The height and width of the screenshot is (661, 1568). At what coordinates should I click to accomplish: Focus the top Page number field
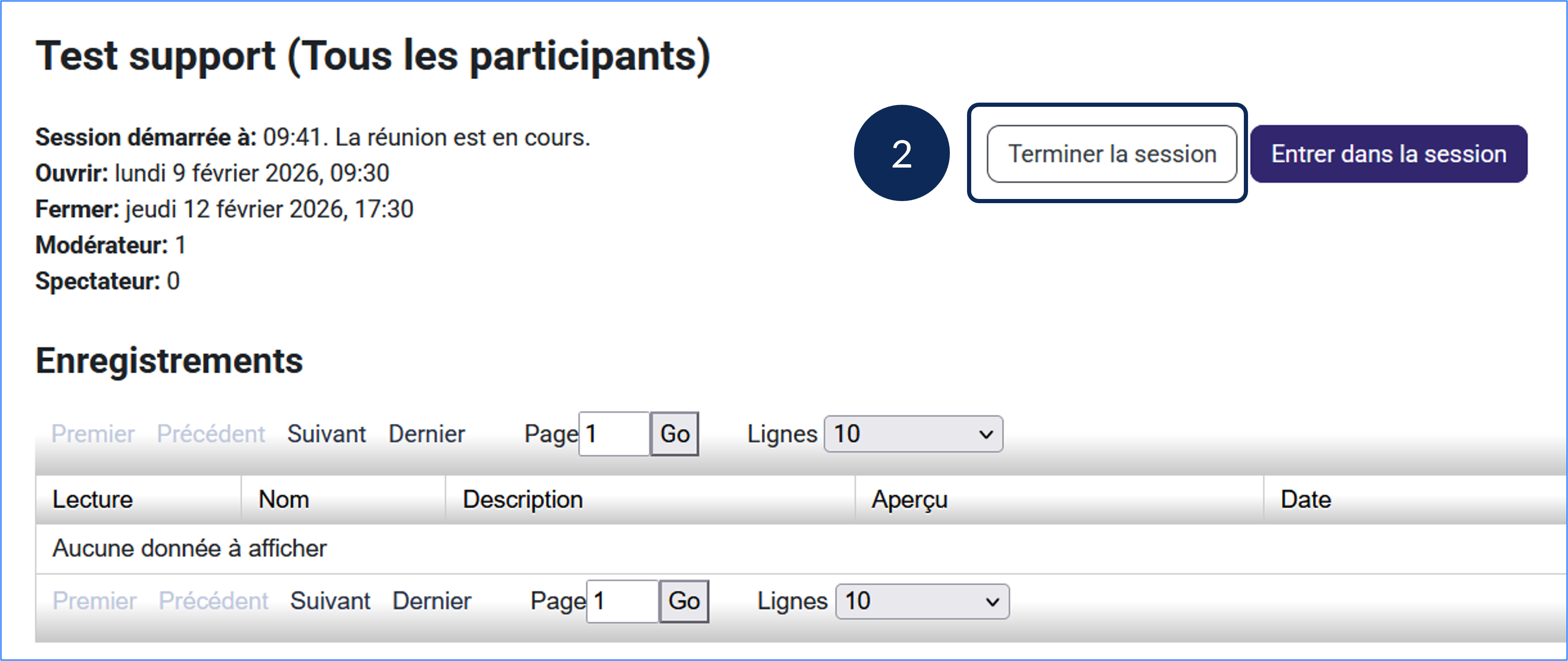click(614, 434)
